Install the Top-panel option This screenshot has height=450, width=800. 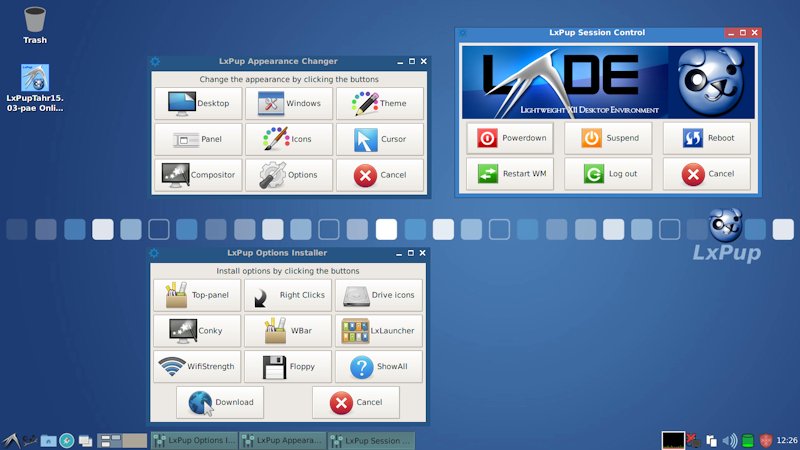pos(197,295)
